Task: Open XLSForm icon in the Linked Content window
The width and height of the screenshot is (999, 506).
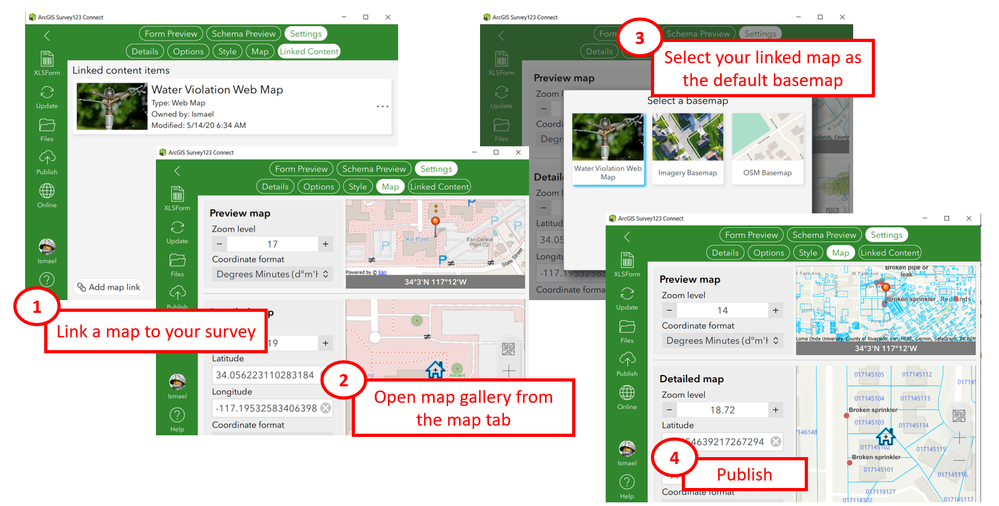Action: pyautogui.click(x=47, y=59)
